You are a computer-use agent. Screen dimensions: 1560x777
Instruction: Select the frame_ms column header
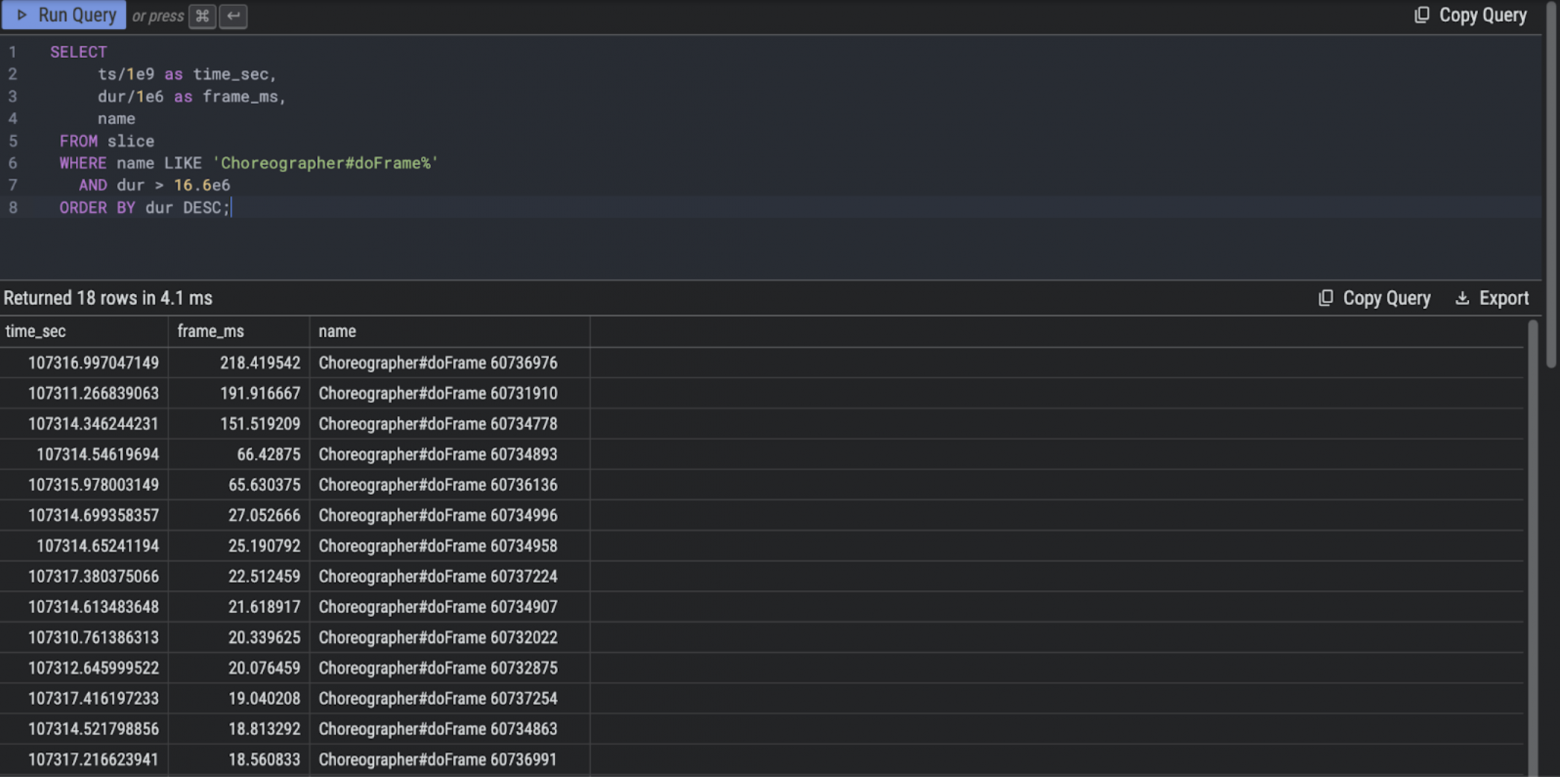point(210,331)
